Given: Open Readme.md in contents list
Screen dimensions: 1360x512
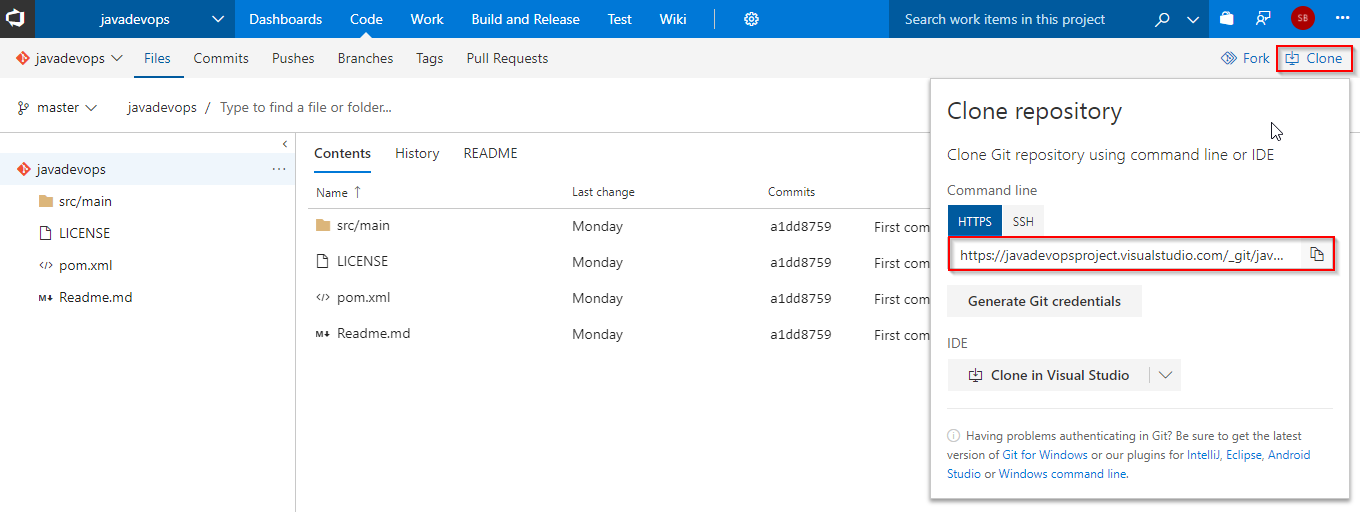Looking at the screenshot, I should (373, 334).
